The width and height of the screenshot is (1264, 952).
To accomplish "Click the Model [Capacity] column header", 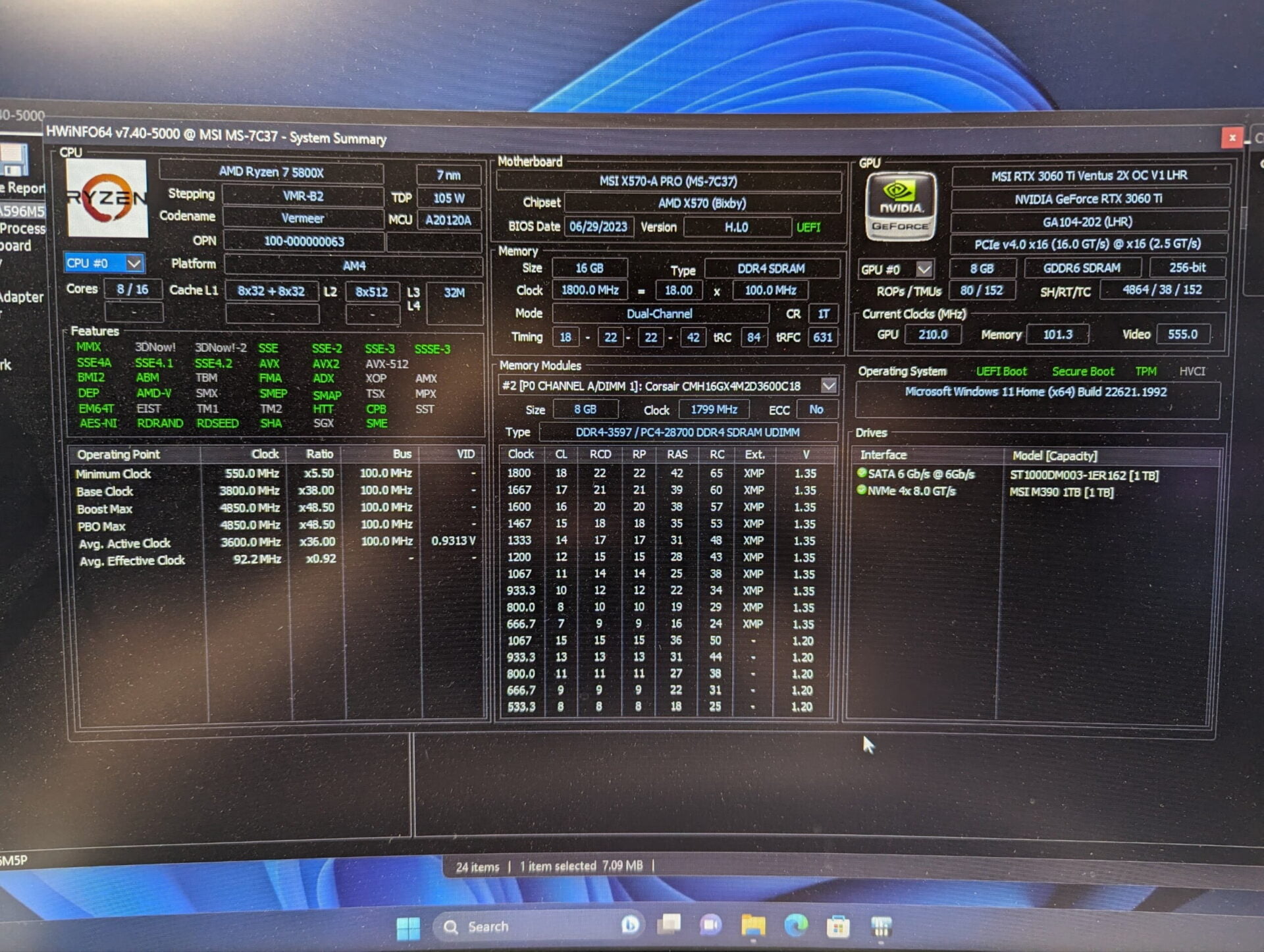I will click(x=1113, y=456).
